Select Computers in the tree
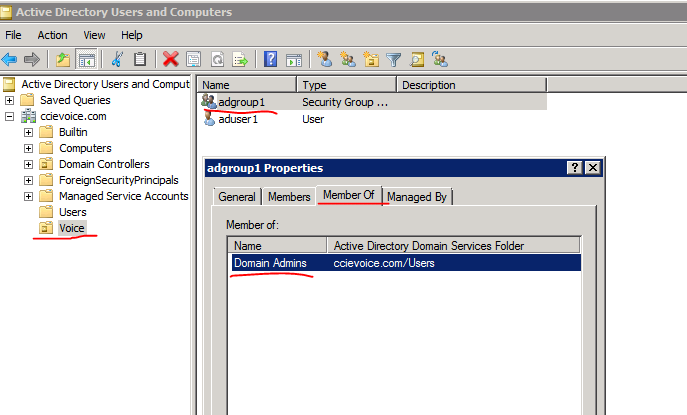The height and width of the screenshot is (415, 687). (x=85, y=148)
